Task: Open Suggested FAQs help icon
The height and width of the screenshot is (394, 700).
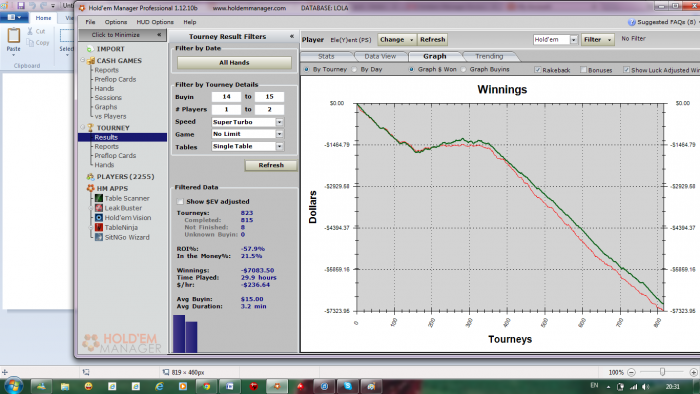Action: [631, 22]
